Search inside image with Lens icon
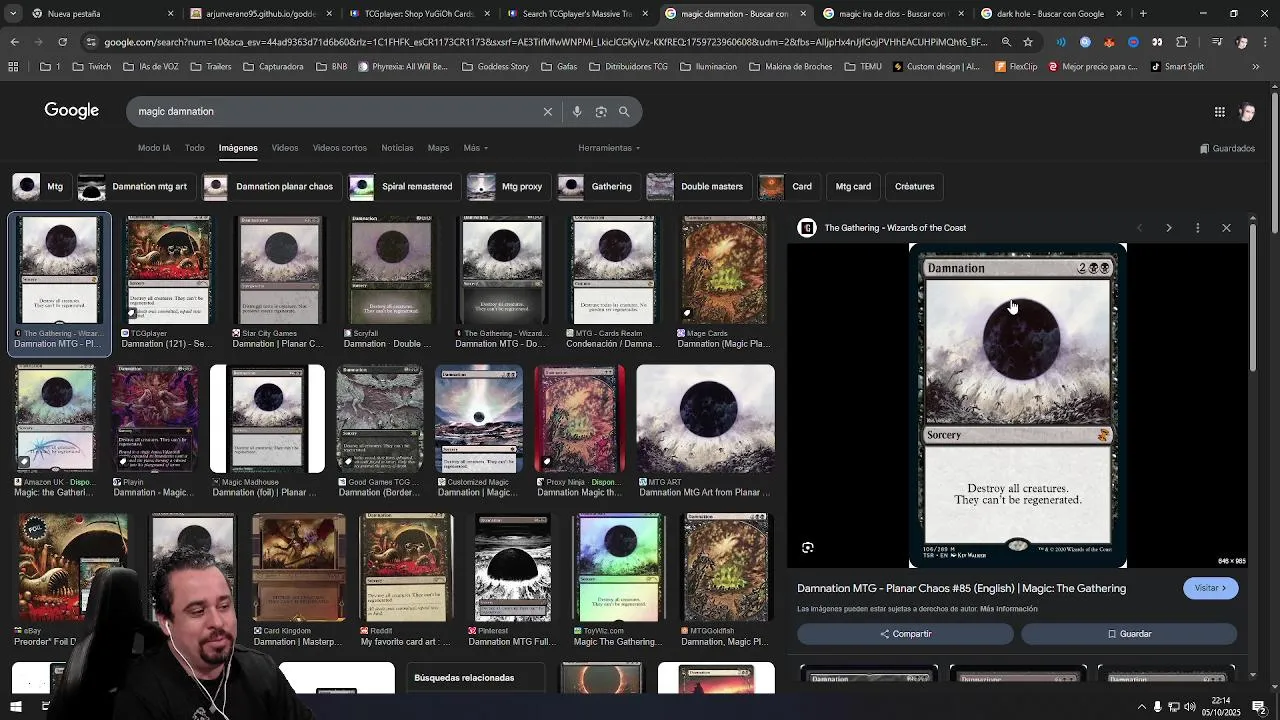The image size is (1280, 720). (808, 547)
